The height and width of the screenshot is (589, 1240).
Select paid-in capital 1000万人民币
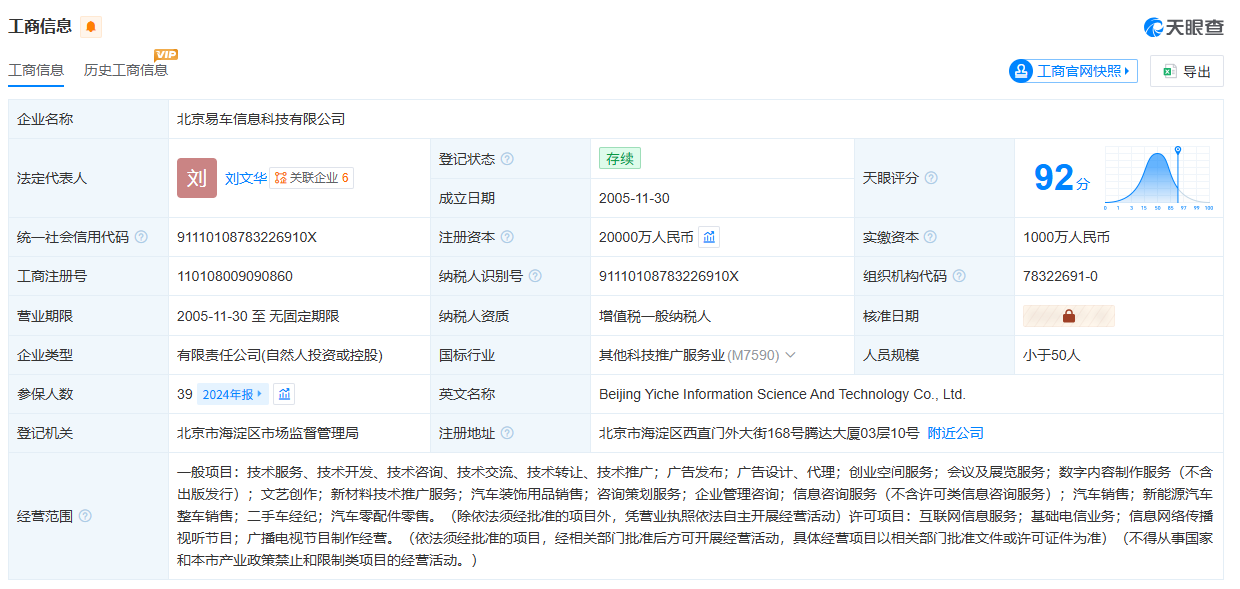pyautogui.click(x=1067, y=237)
